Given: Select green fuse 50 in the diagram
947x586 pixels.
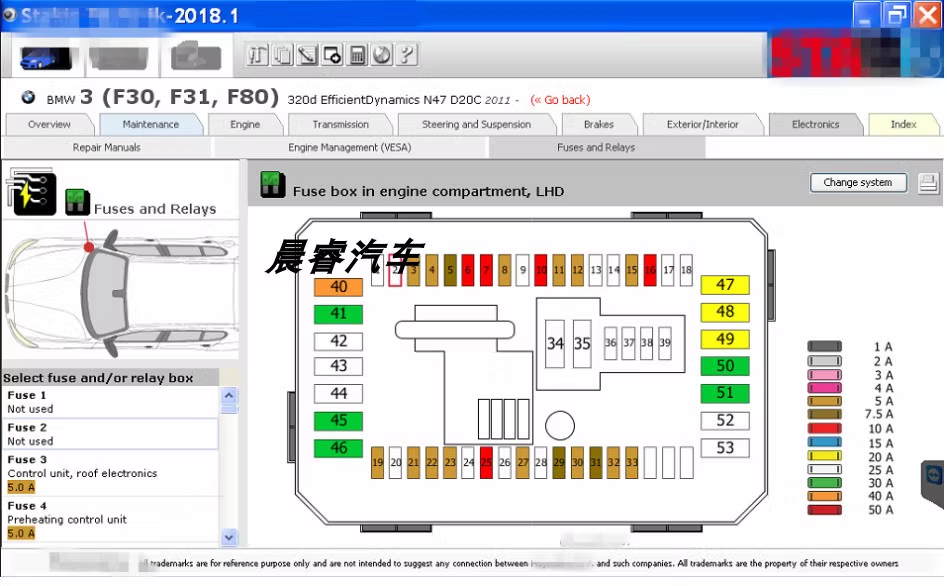Looking at the screenshot, I should tap(725, 366).
